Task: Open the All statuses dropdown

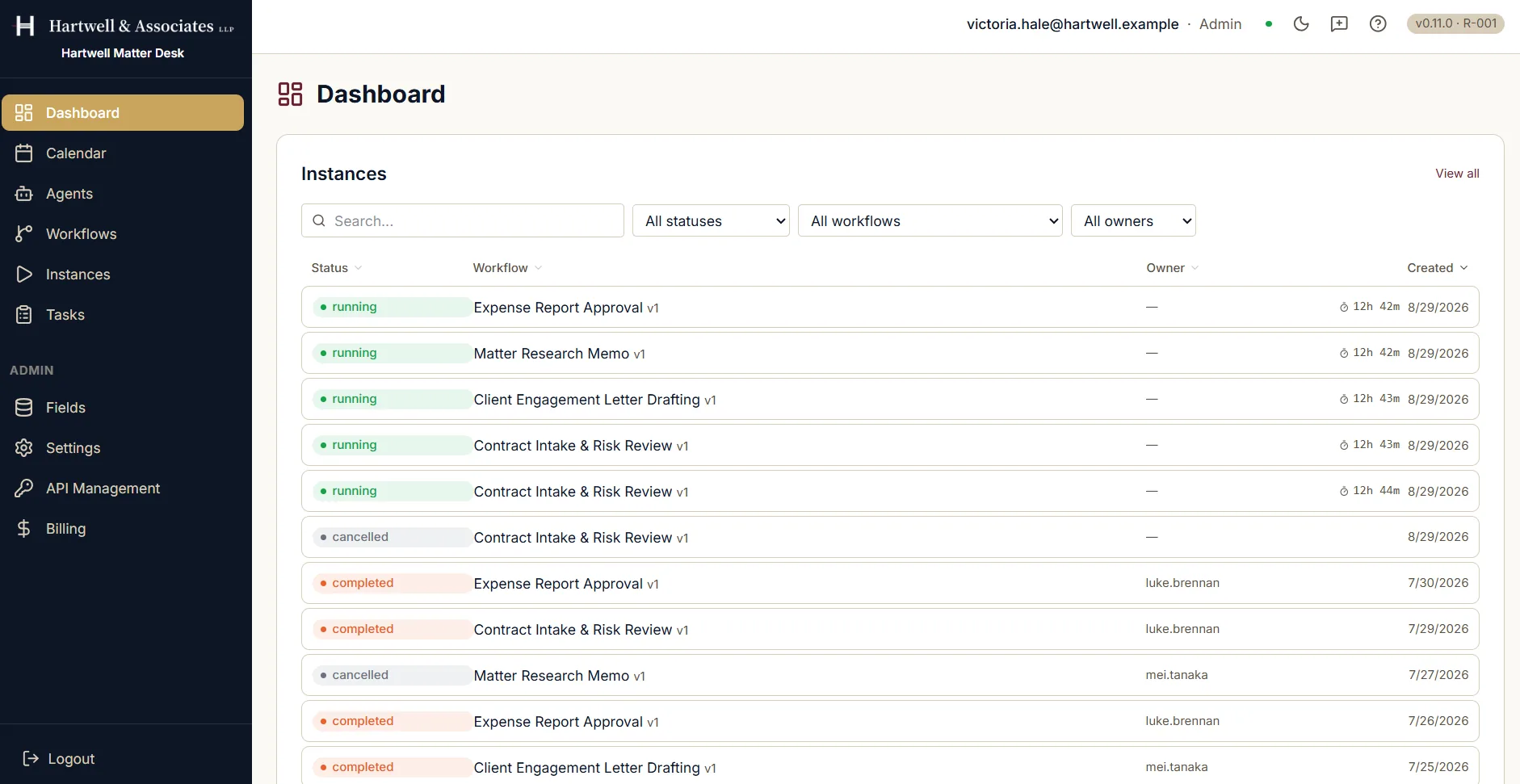Action: (711, 220)
